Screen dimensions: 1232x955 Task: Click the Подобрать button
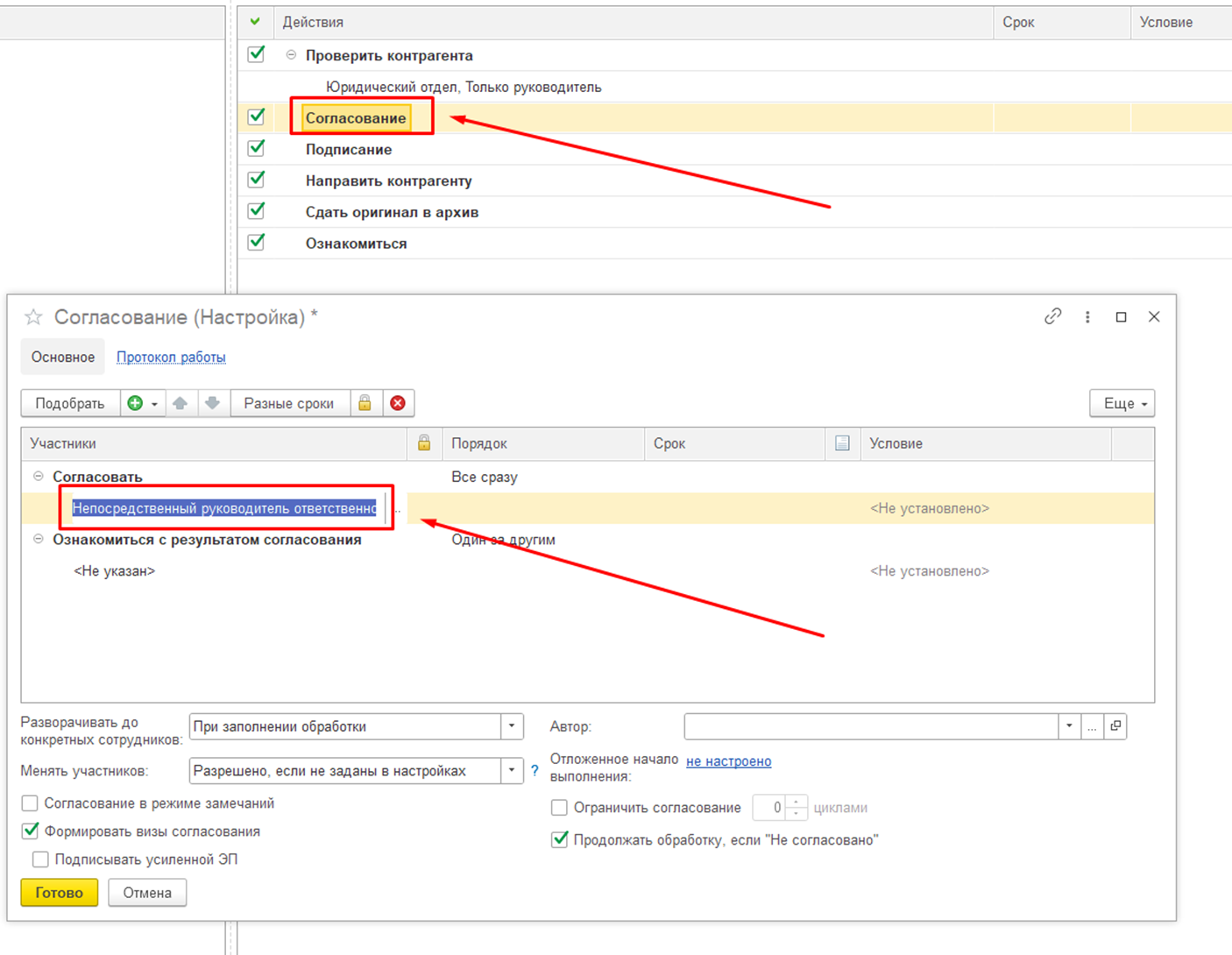coord(70,403)
